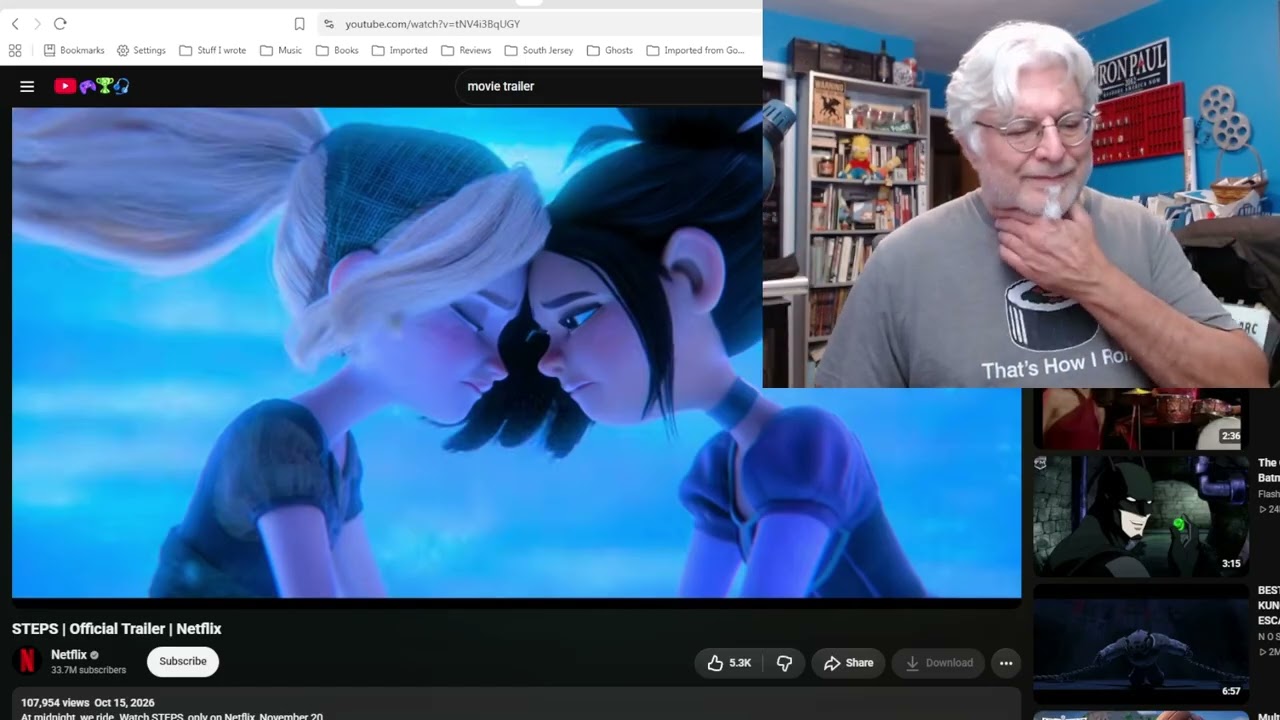Open the recommended video lasting 2:36
Image resolution: width=1280 pixels, height=720 pixels.
tap(1141, 418)
